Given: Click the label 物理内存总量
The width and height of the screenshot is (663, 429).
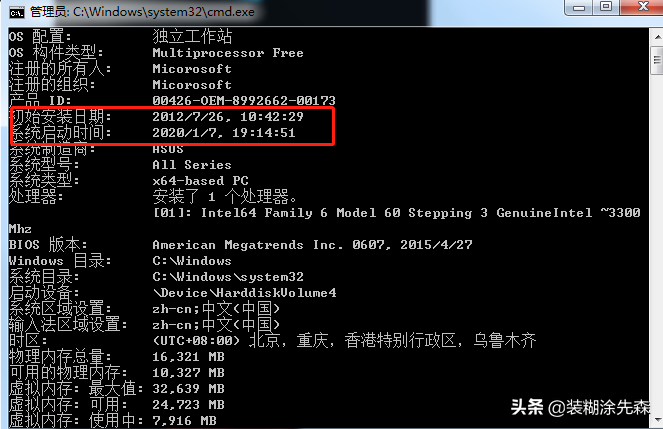Looking at the screenshot, I should point(60,357).
